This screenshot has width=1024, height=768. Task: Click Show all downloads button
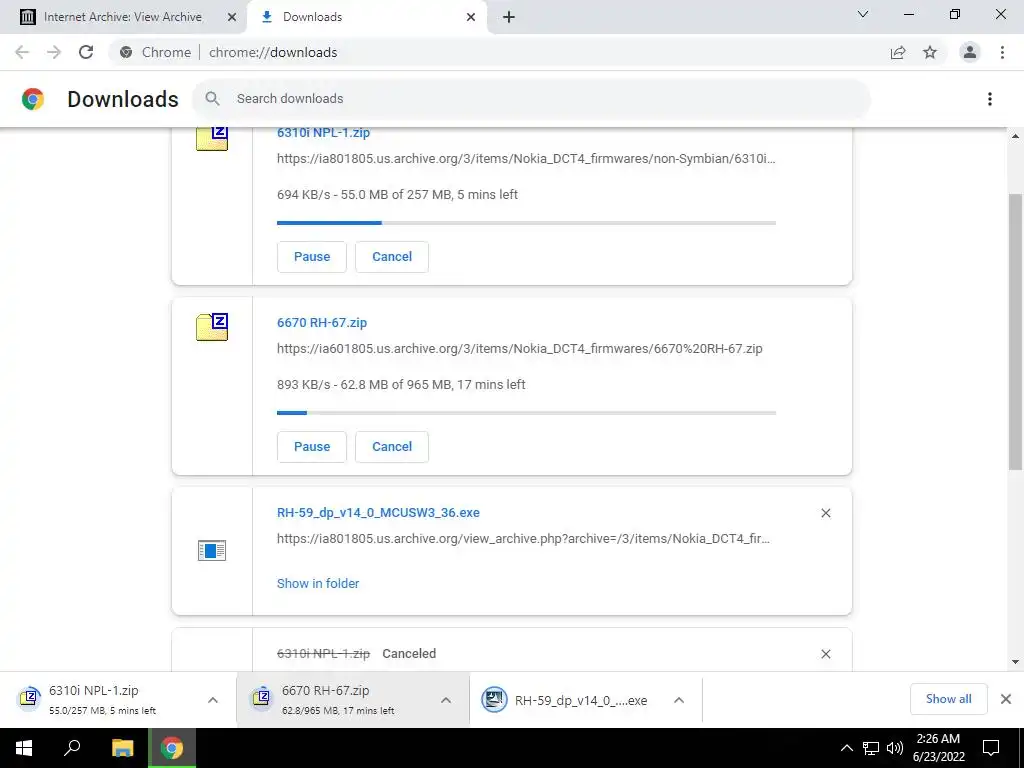click(x=948, y=699)
